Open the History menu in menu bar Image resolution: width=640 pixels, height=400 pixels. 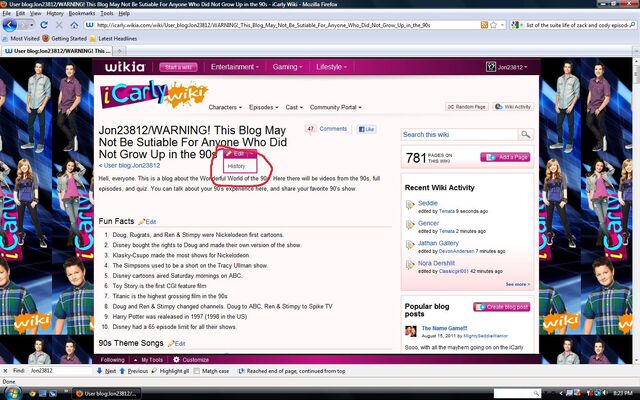tap(55, 13)
